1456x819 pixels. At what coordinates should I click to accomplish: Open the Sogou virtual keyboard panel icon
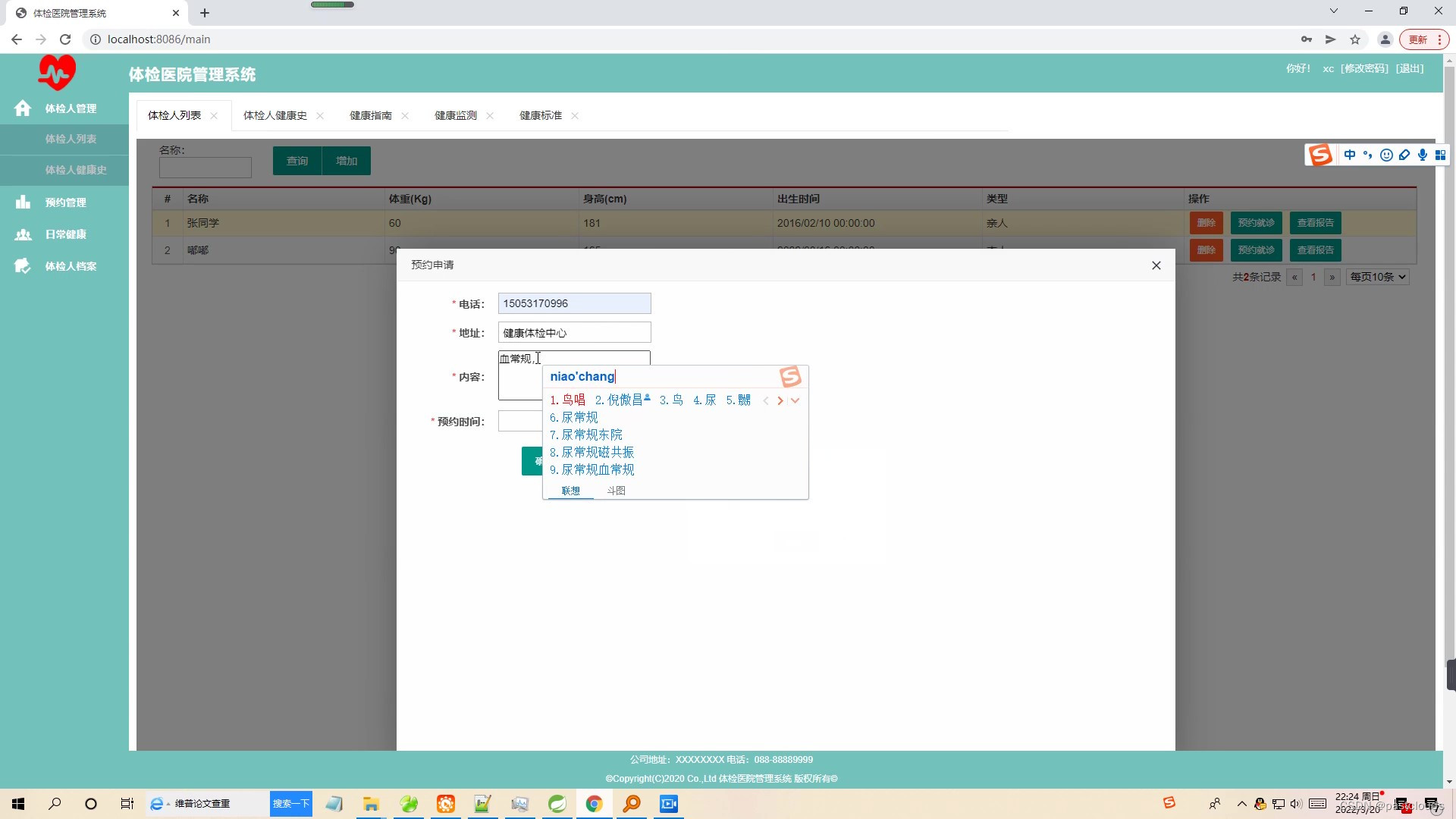(x=1441, y=155)
